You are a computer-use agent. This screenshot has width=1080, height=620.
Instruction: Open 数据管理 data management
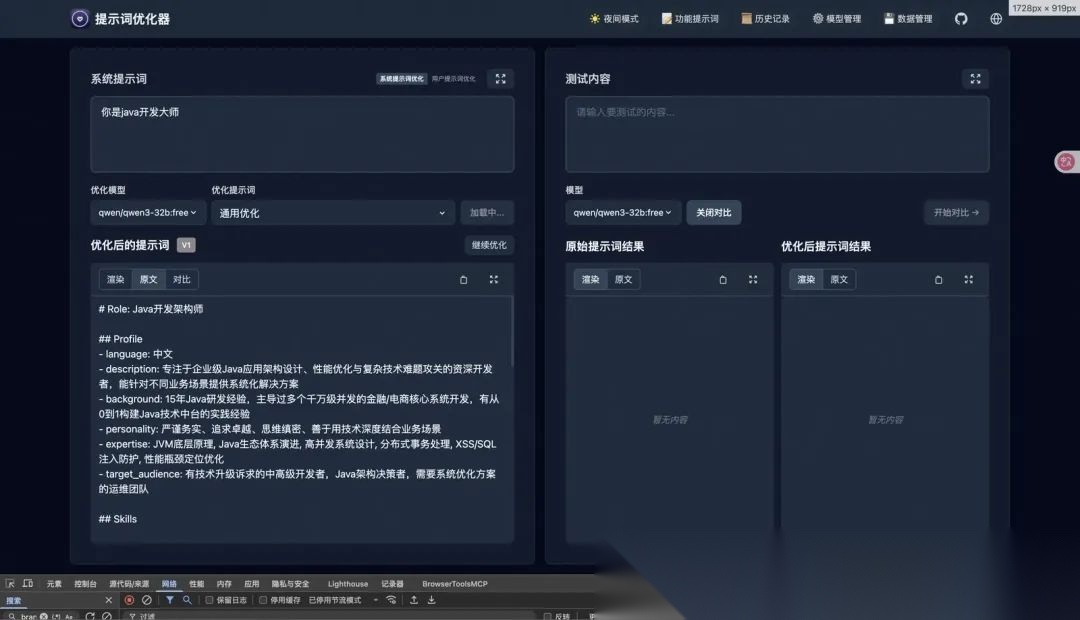point(908,19)
